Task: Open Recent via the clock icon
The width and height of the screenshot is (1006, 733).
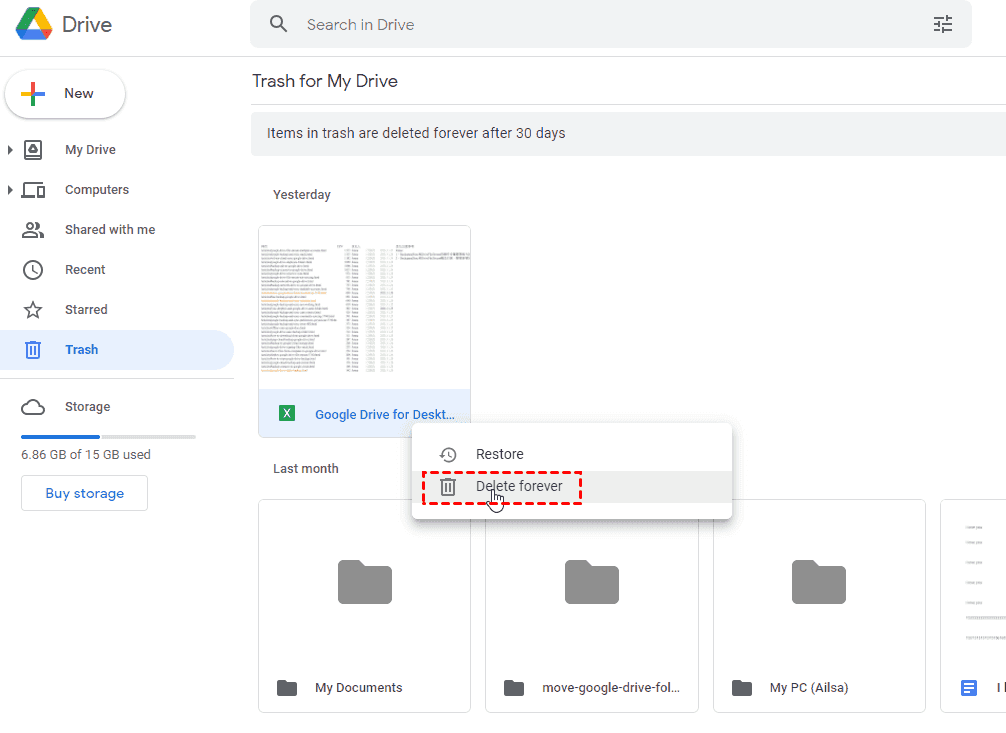Action: [33, 269]
